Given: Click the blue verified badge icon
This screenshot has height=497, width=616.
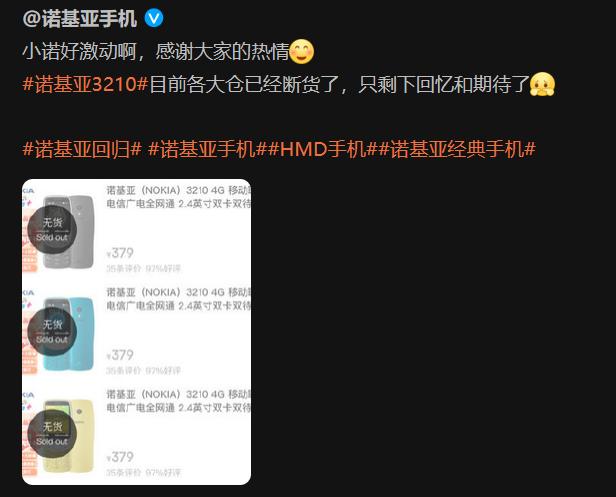Looking at the screenshot, I should click(x=154, y=18).
